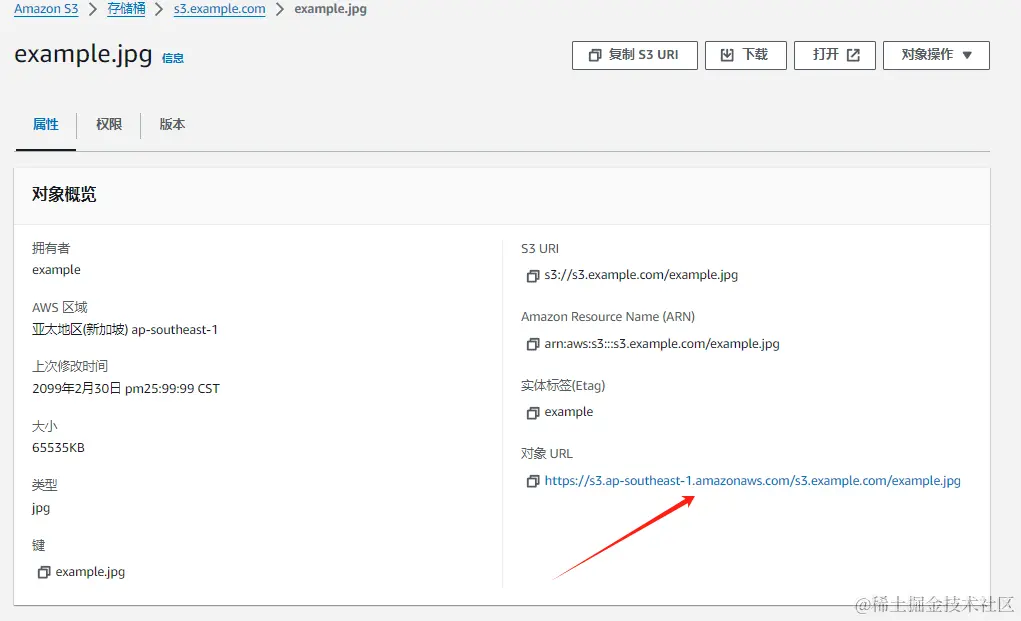Copy the Etag value icon
This screenshot has height=621, width=1021.
pyautogui.click(x=533, y=413)
